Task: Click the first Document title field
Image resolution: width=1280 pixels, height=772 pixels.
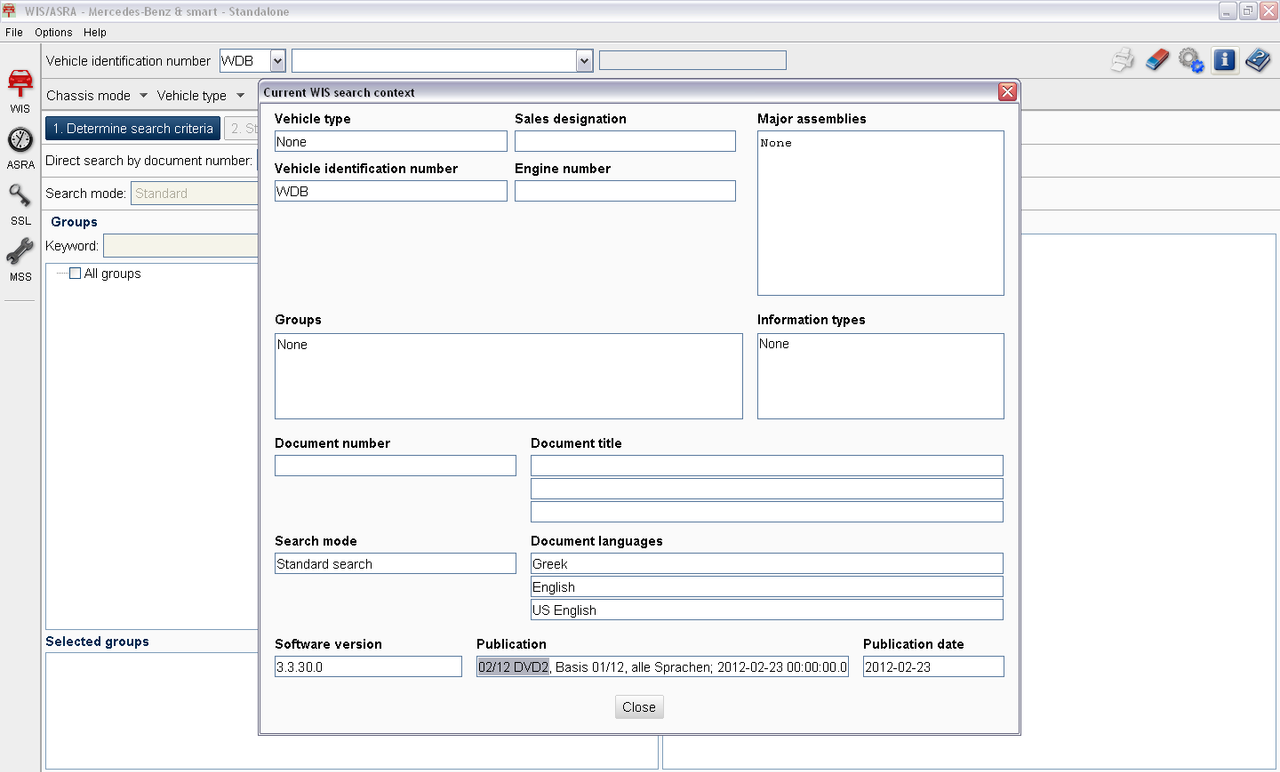Action: tap(767, 465)
